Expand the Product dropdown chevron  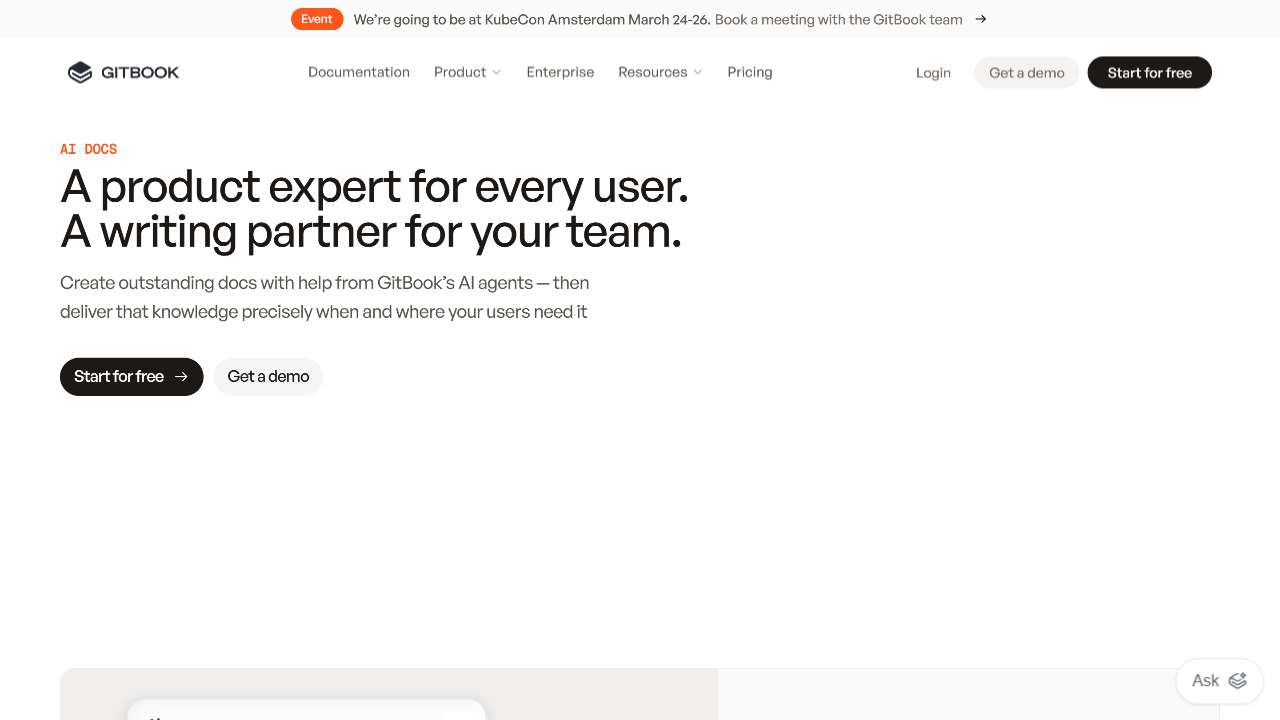497,72
